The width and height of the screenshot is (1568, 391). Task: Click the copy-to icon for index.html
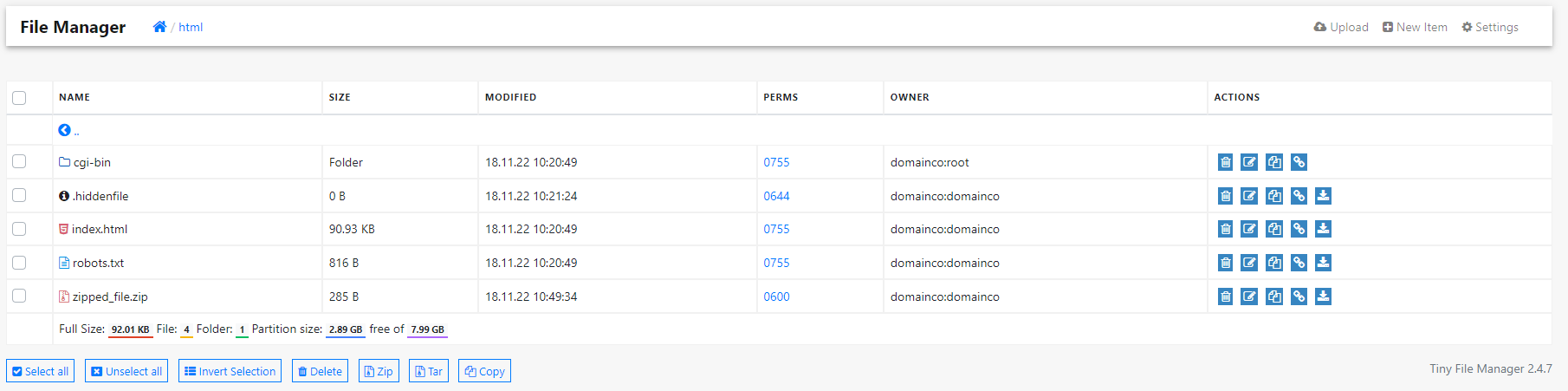tap(1274, 229)
